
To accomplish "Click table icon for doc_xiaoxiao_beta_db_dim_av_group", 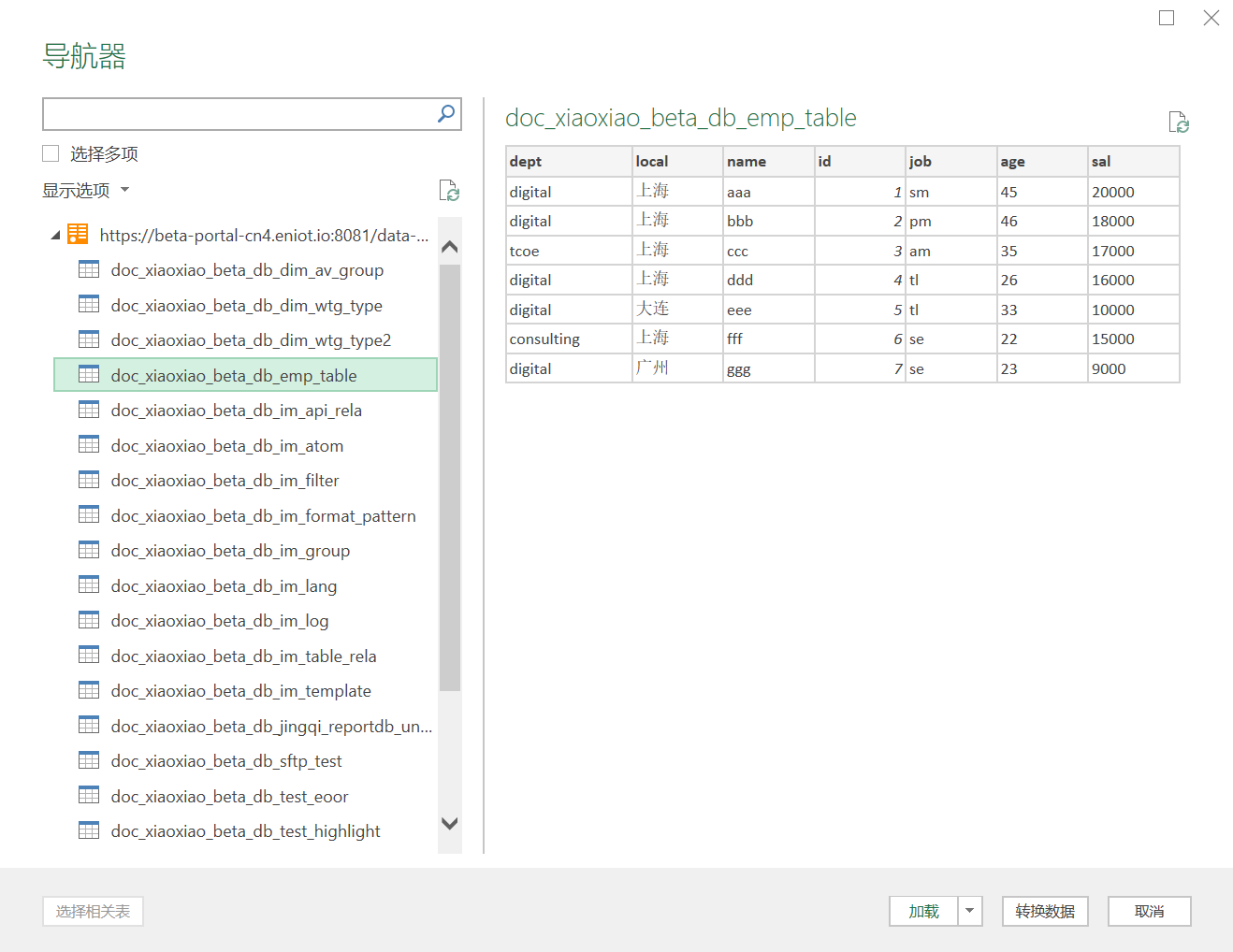I will 89,269.
